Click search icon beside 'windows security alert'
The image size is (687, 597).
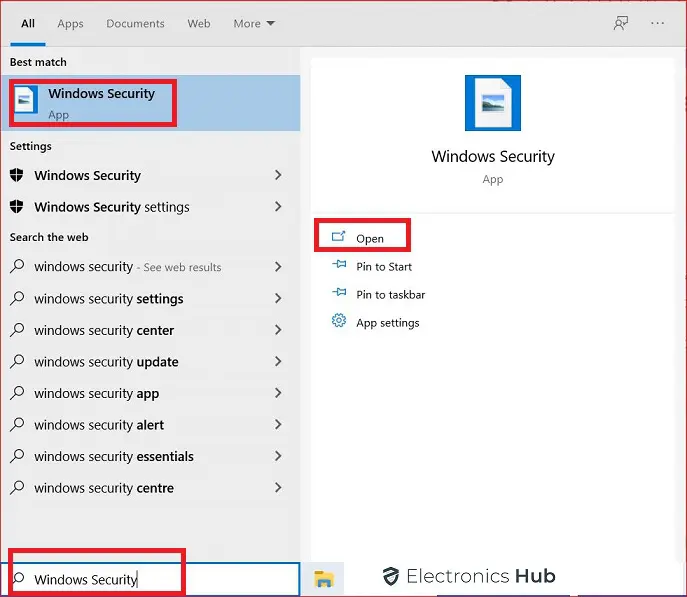pos(17,424)
